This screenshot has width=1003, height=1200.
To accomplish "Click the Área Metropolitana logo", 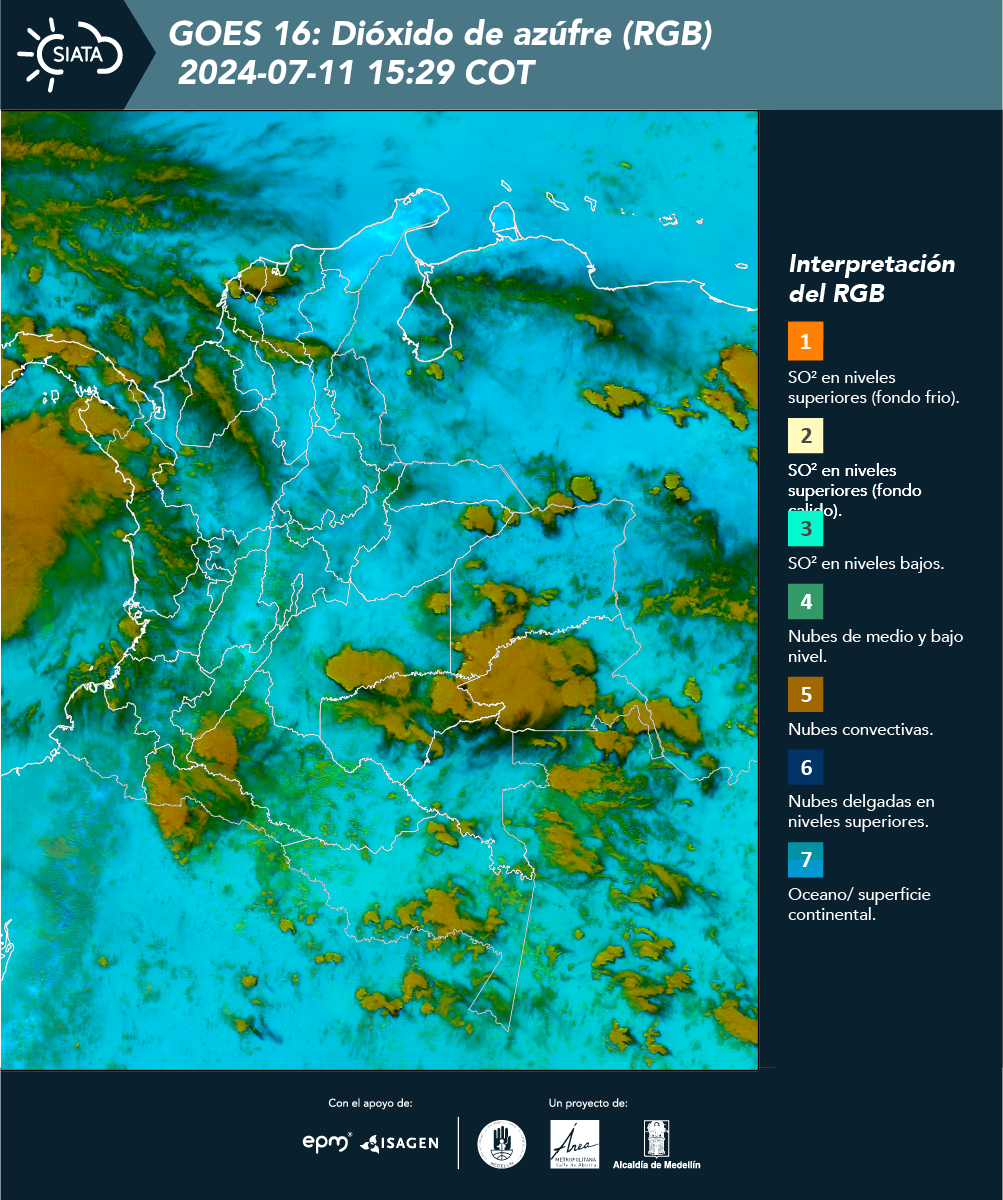I will [x=575, y=1144].
